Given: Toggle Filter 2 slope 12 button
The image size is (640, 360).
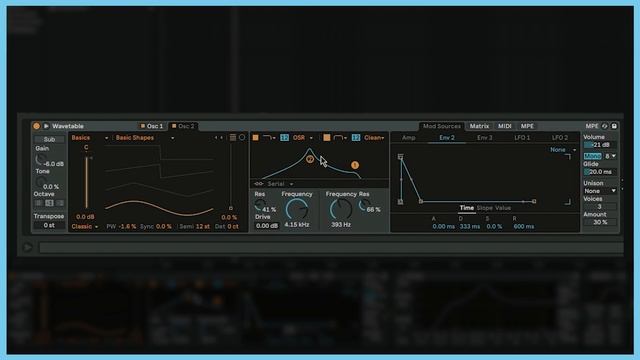Looking at the screenshot, I should [356, 138].
